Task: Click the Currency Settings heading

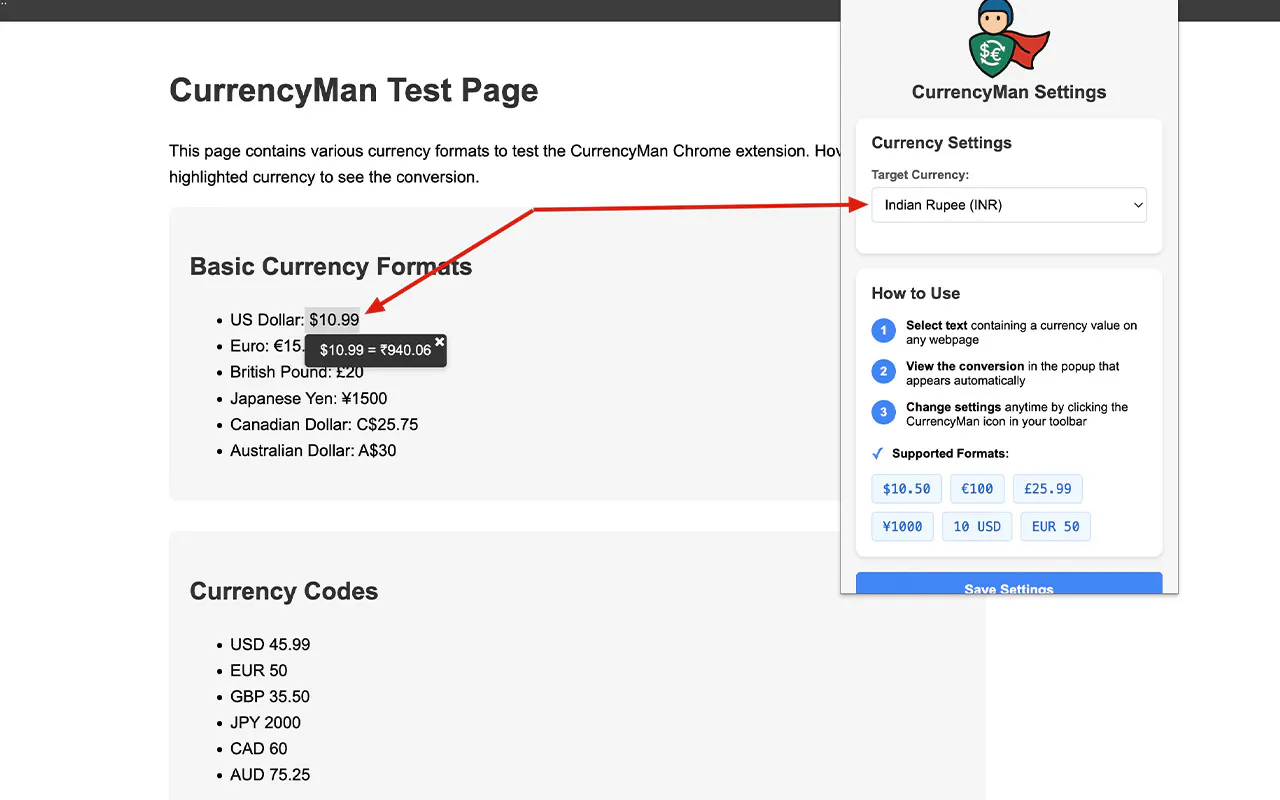Action: coord(941,142)
